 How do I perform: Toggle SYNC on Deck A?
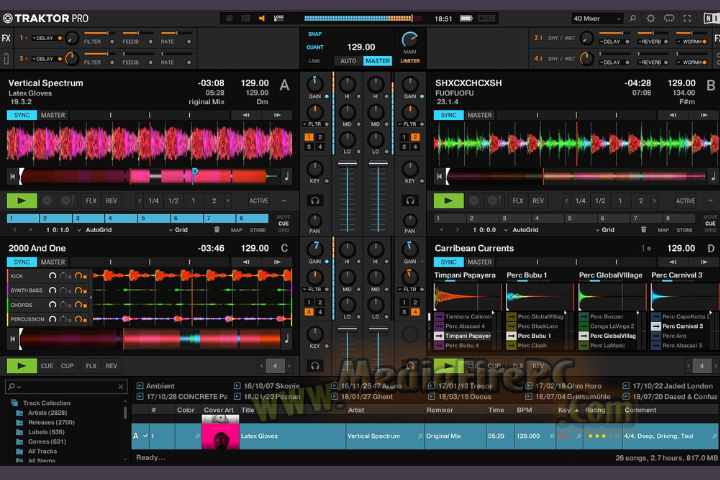(x=22, y=115)
